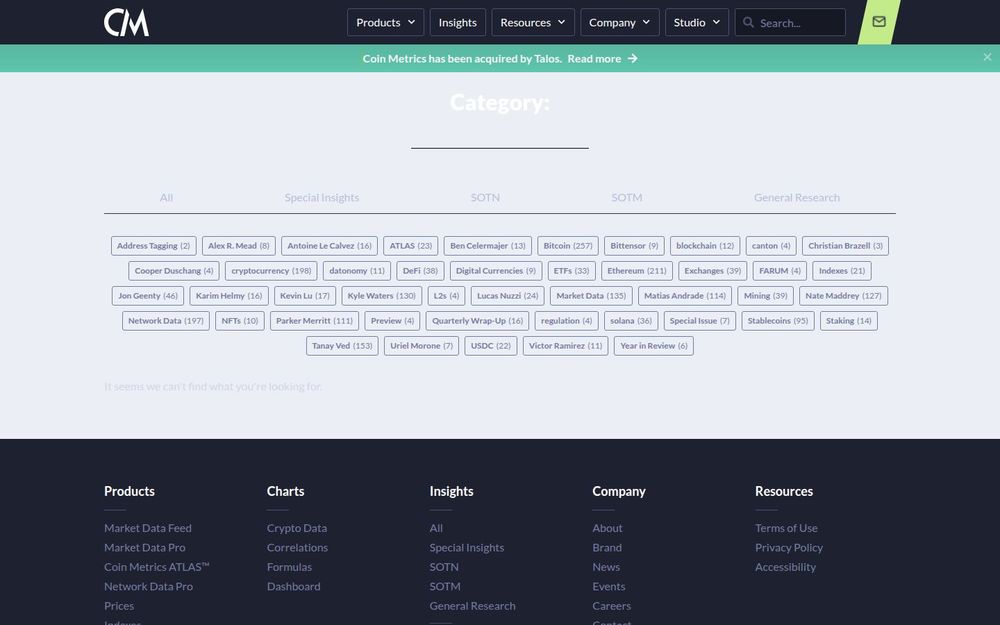The height and width of the screenshot is (625, 1000).
Task: Select the Market Data (135) tag
Action: click(x=591, y=296)
